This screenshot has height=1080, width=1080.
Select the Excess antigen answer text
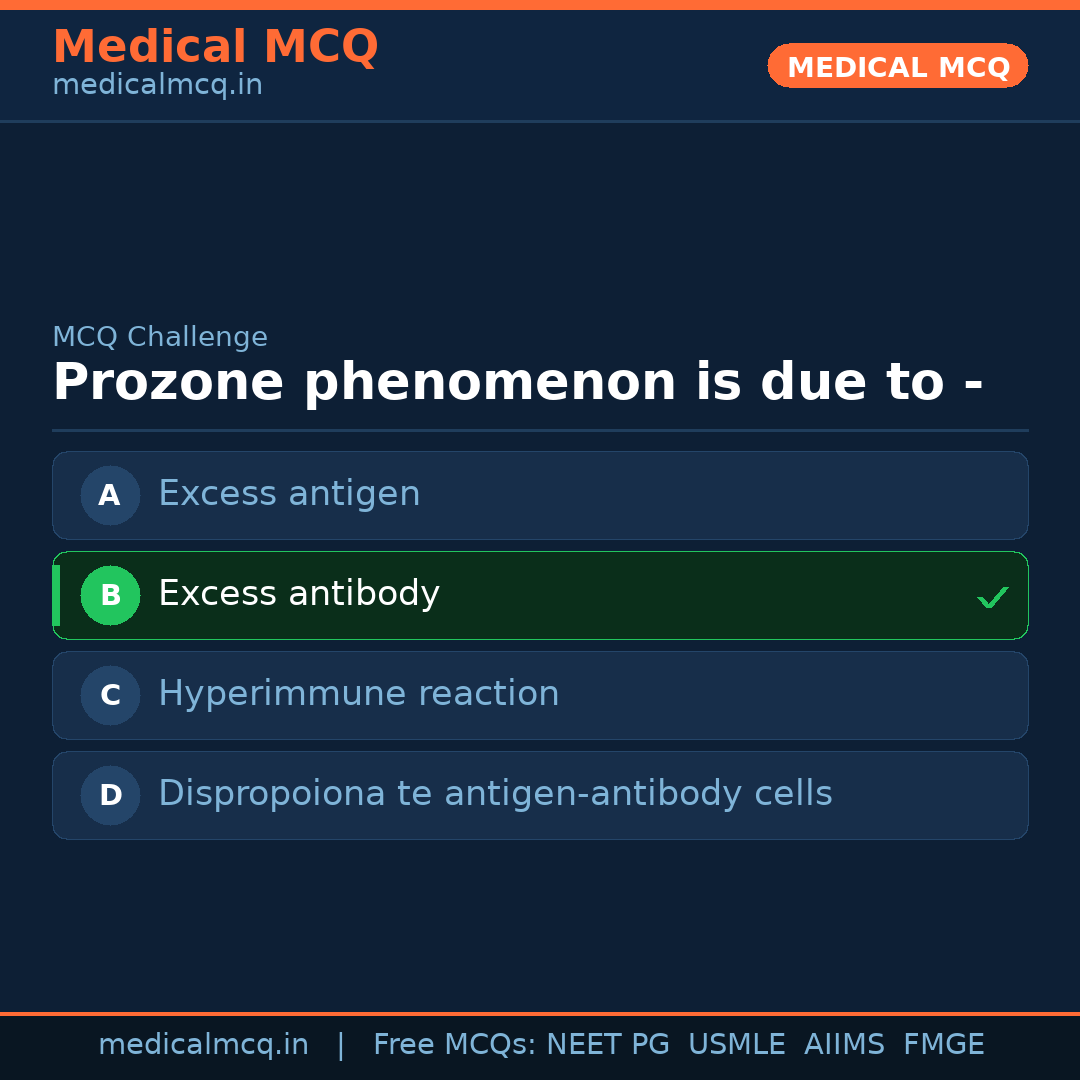[289, 494]
